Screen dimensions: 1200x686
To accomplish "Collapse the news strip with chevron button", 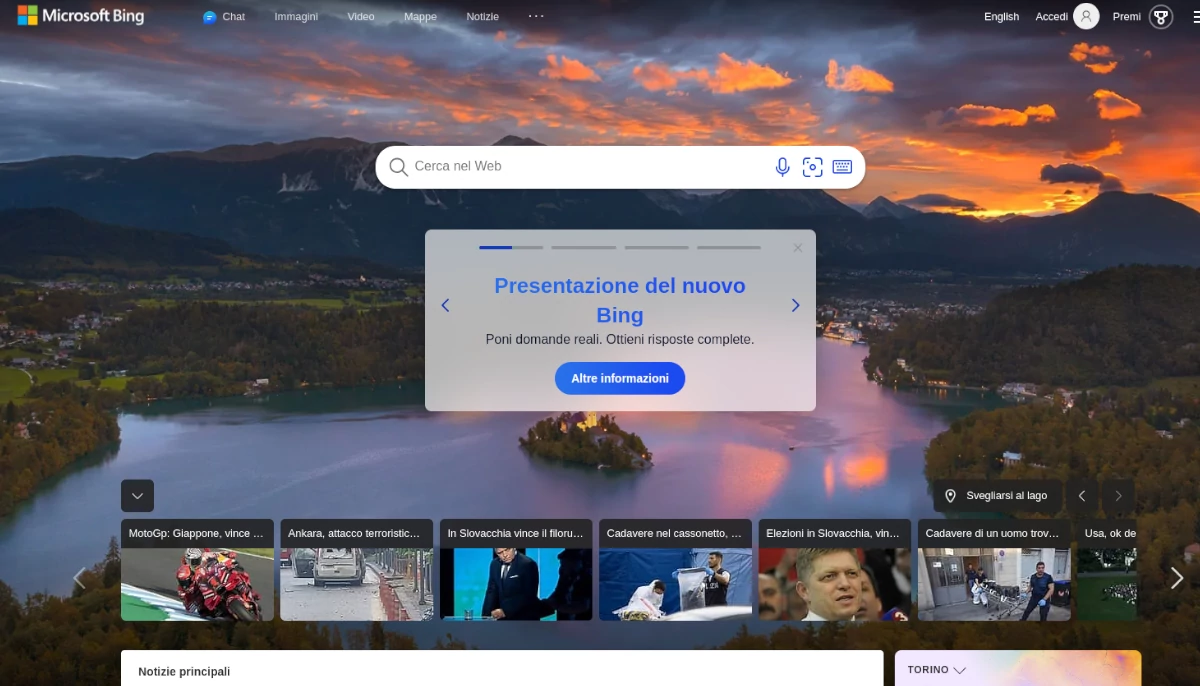I will 137,496.
